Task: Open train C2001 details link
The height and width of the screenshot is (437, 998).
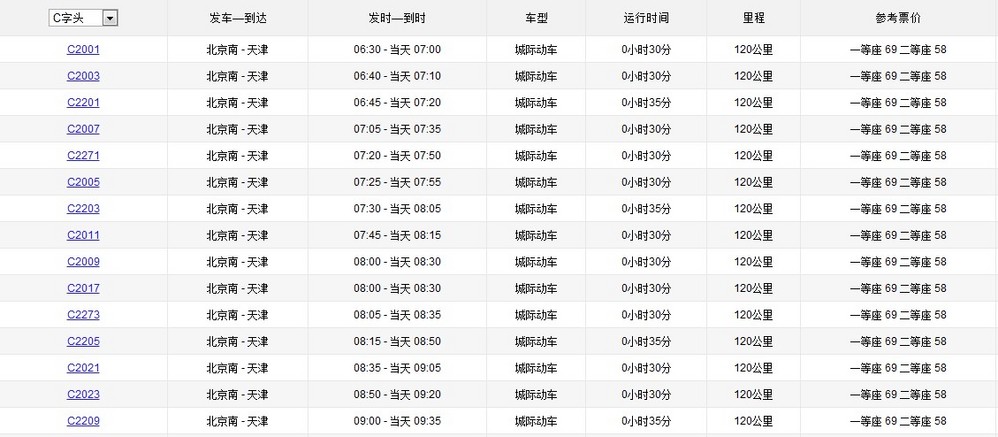Action: [x=83, y=50]
